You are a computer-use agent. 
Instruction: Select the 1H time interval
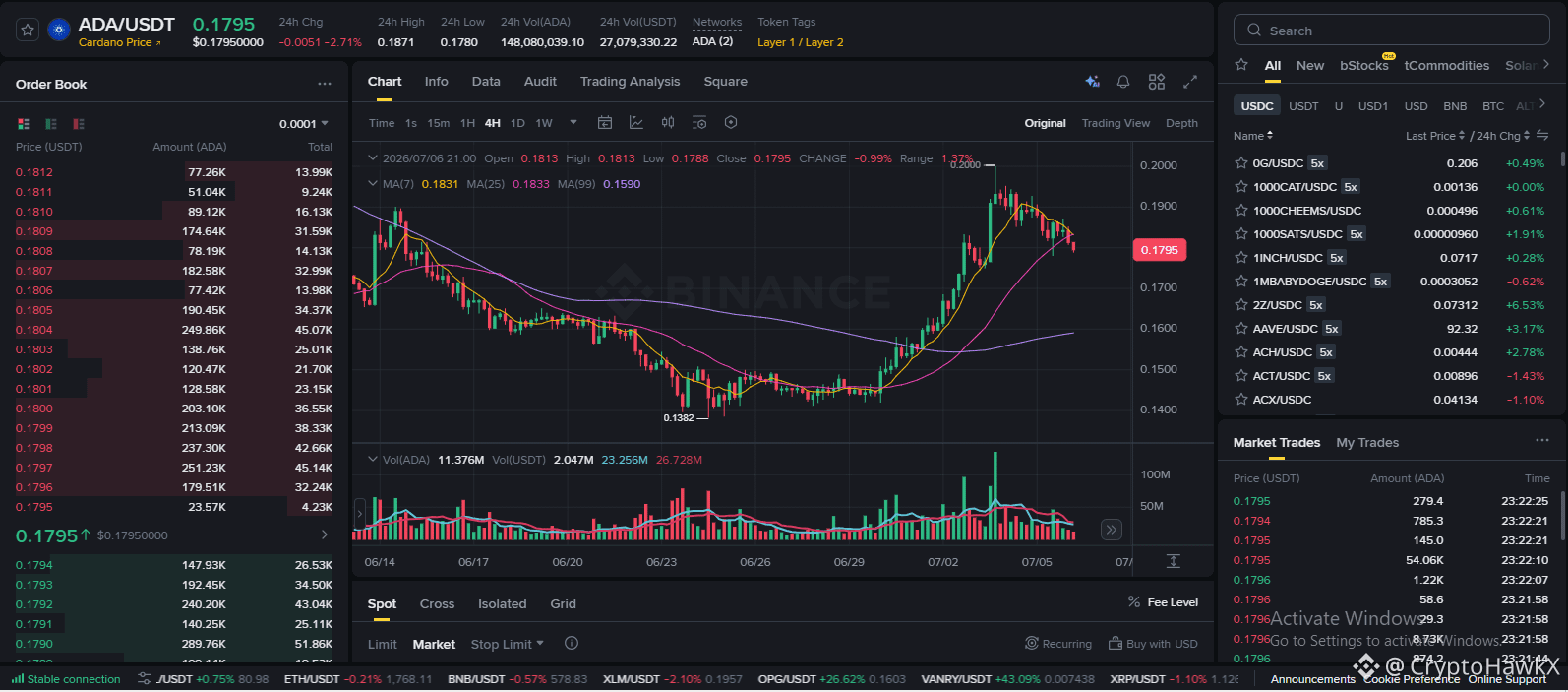[x=467, y=123]
